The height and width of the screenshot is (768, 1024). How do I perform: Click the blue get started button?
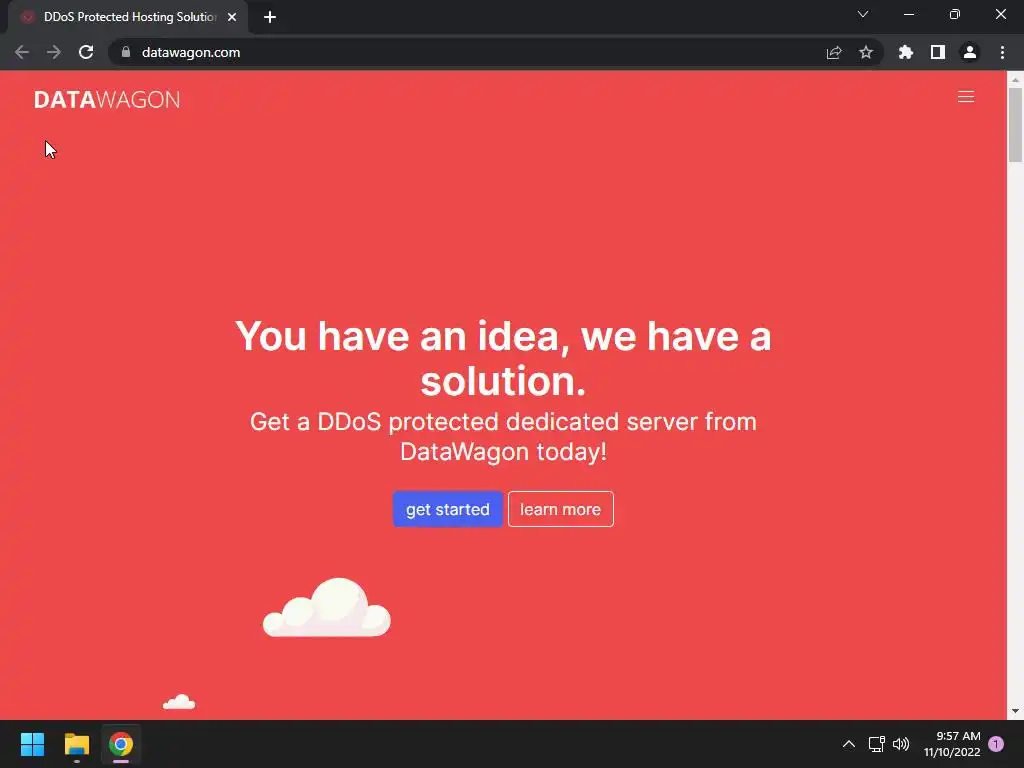[447, 509]
